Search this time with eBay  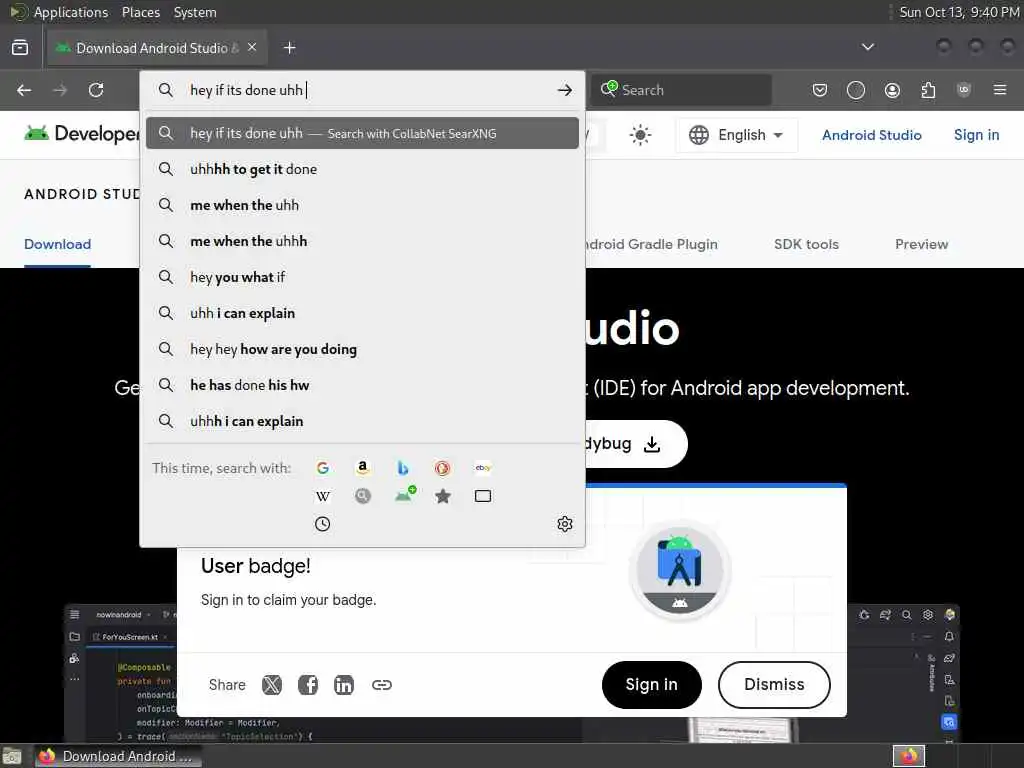483,468
